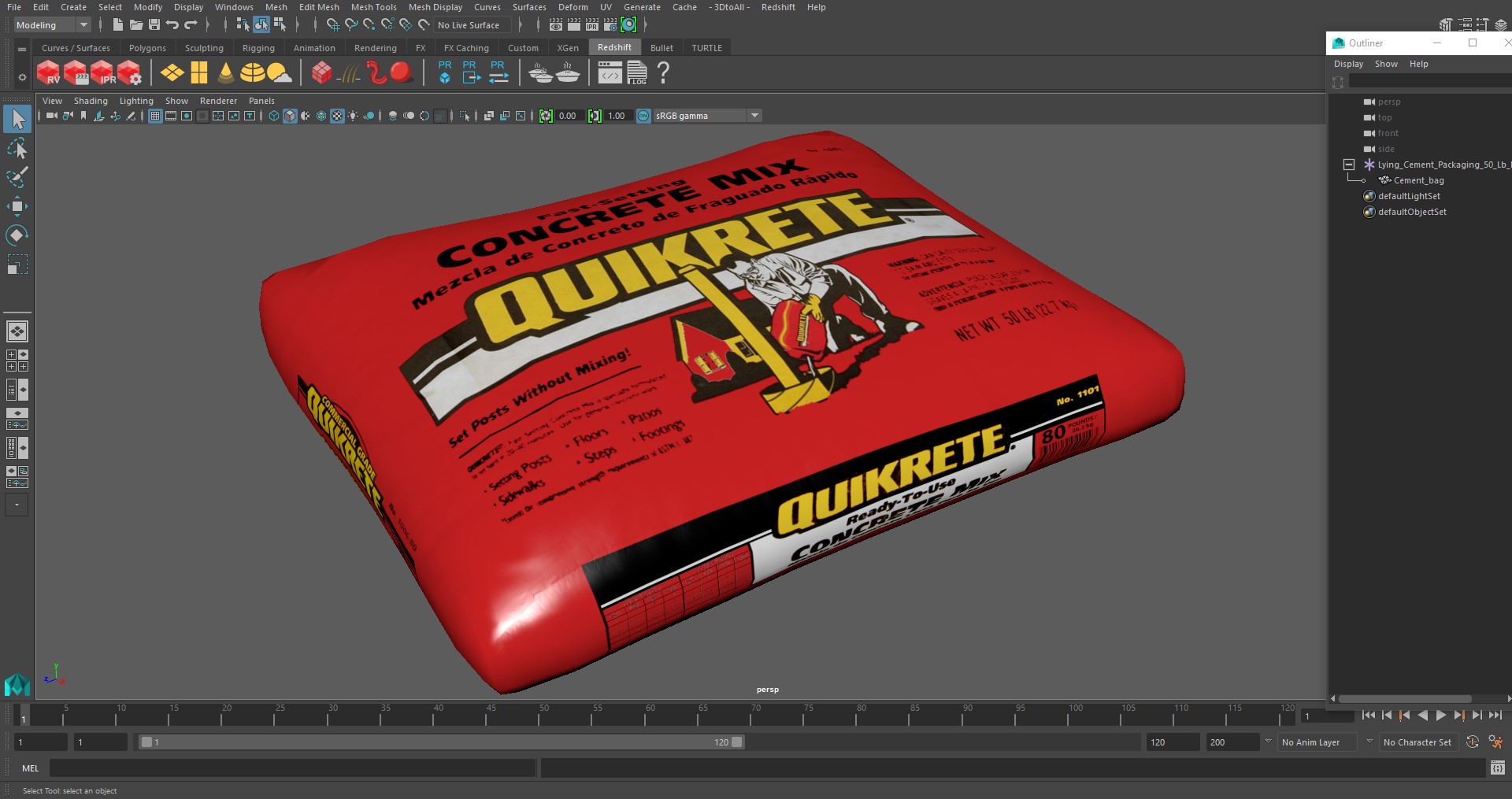Viewport: 1512px width, 799px height.
Task: Open the Script Editor icon
Action: click(x=1498, y=768)
